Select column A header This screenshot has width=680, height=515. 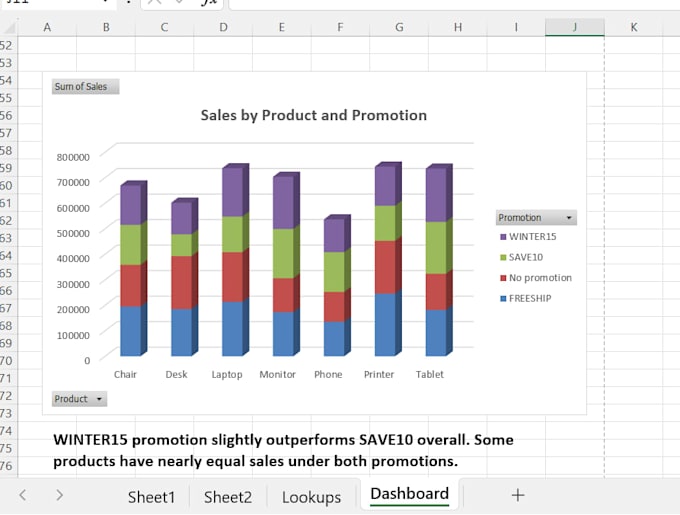(47, 27)
